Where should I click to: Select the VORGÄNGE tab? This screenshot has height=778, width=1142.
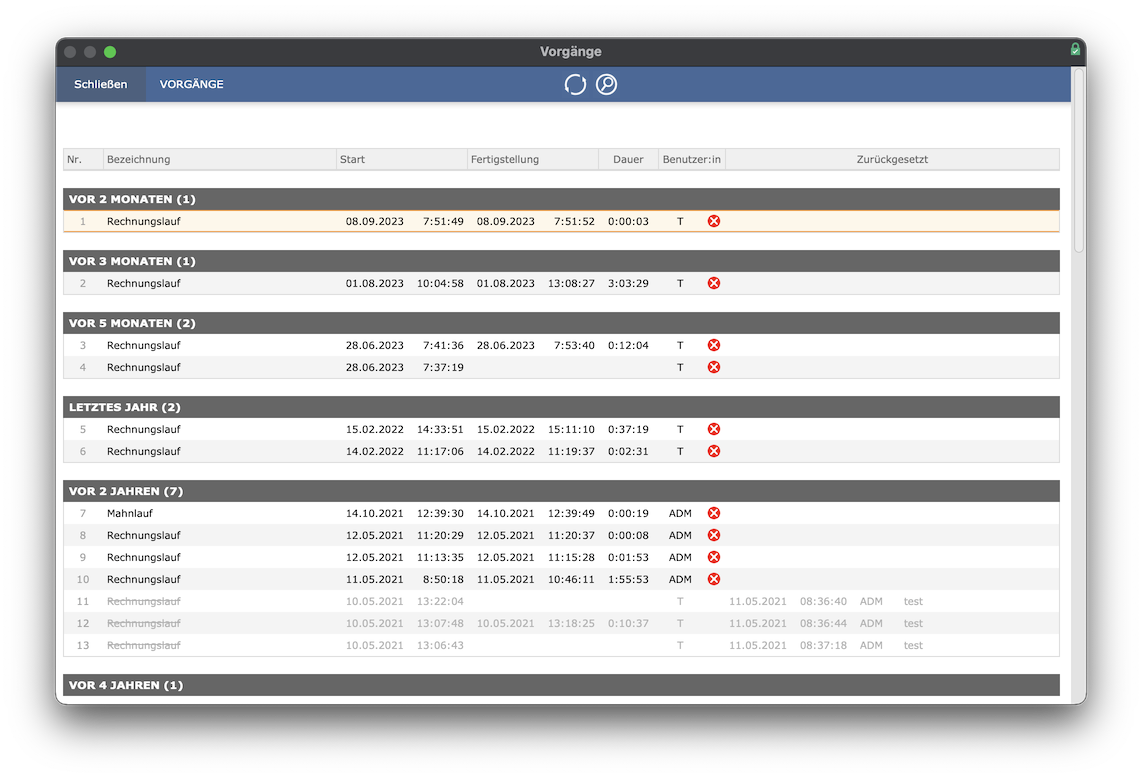coord(192,85)
